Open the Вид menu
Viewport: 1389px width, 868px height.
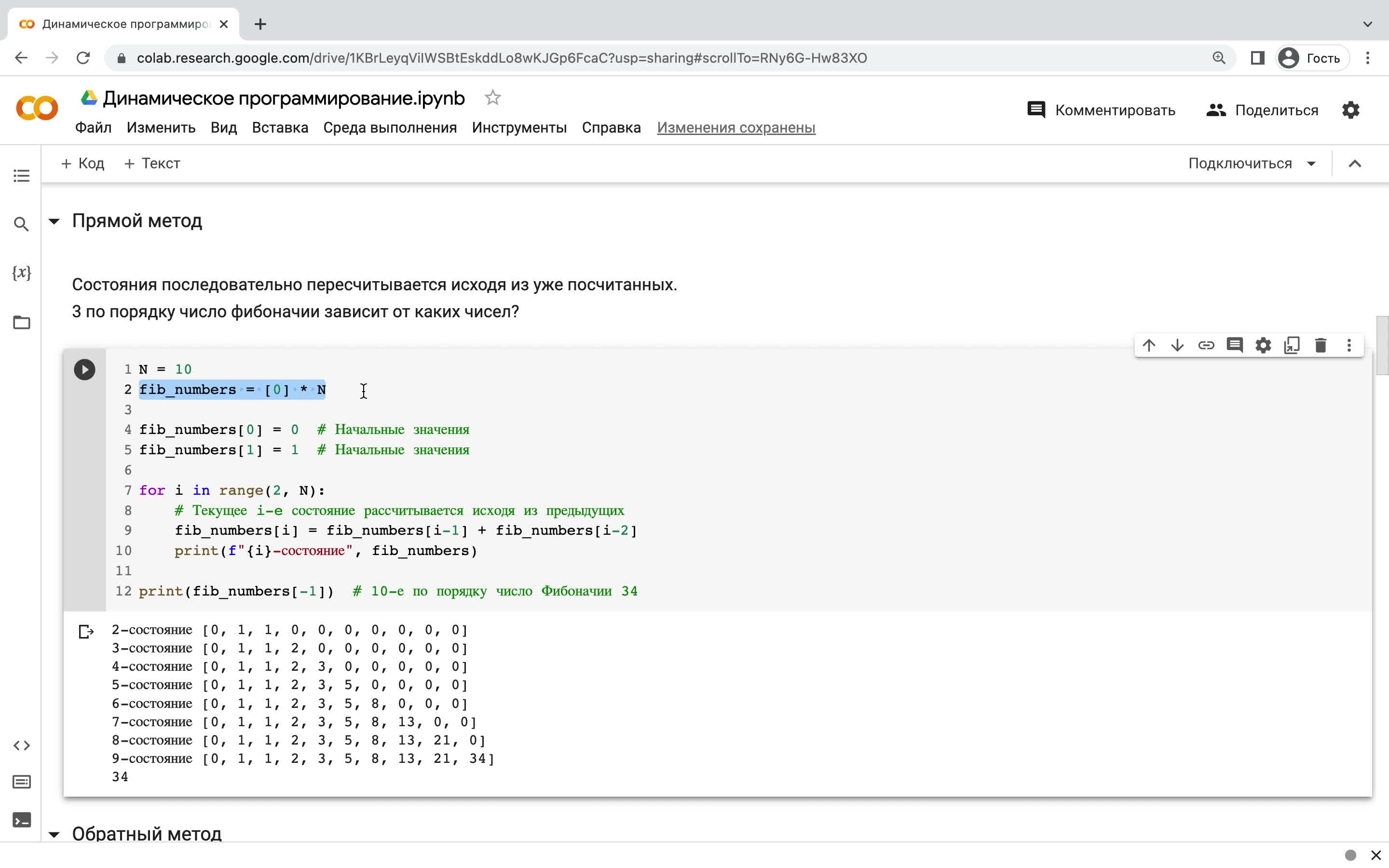tap(223, 127)
